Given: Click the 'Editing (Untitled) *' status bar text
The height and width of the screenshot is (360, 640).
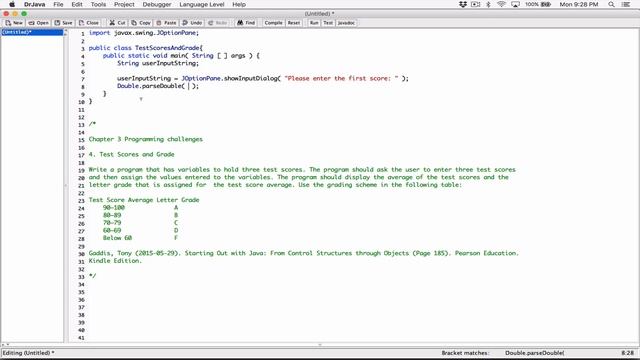Looking at the screenshot, I should click(x=28, y=353).
